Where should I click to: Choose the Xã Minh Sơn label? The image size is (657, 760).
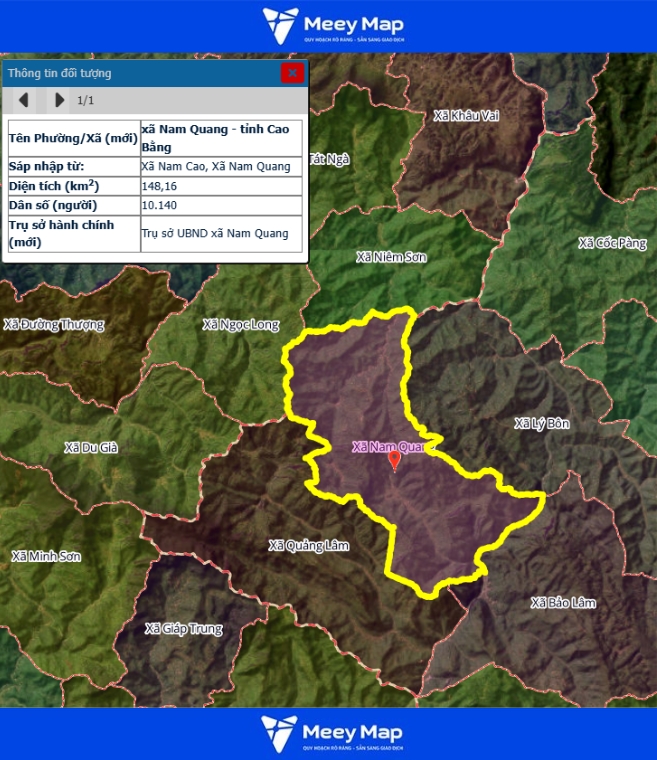(x=46, y=556)
